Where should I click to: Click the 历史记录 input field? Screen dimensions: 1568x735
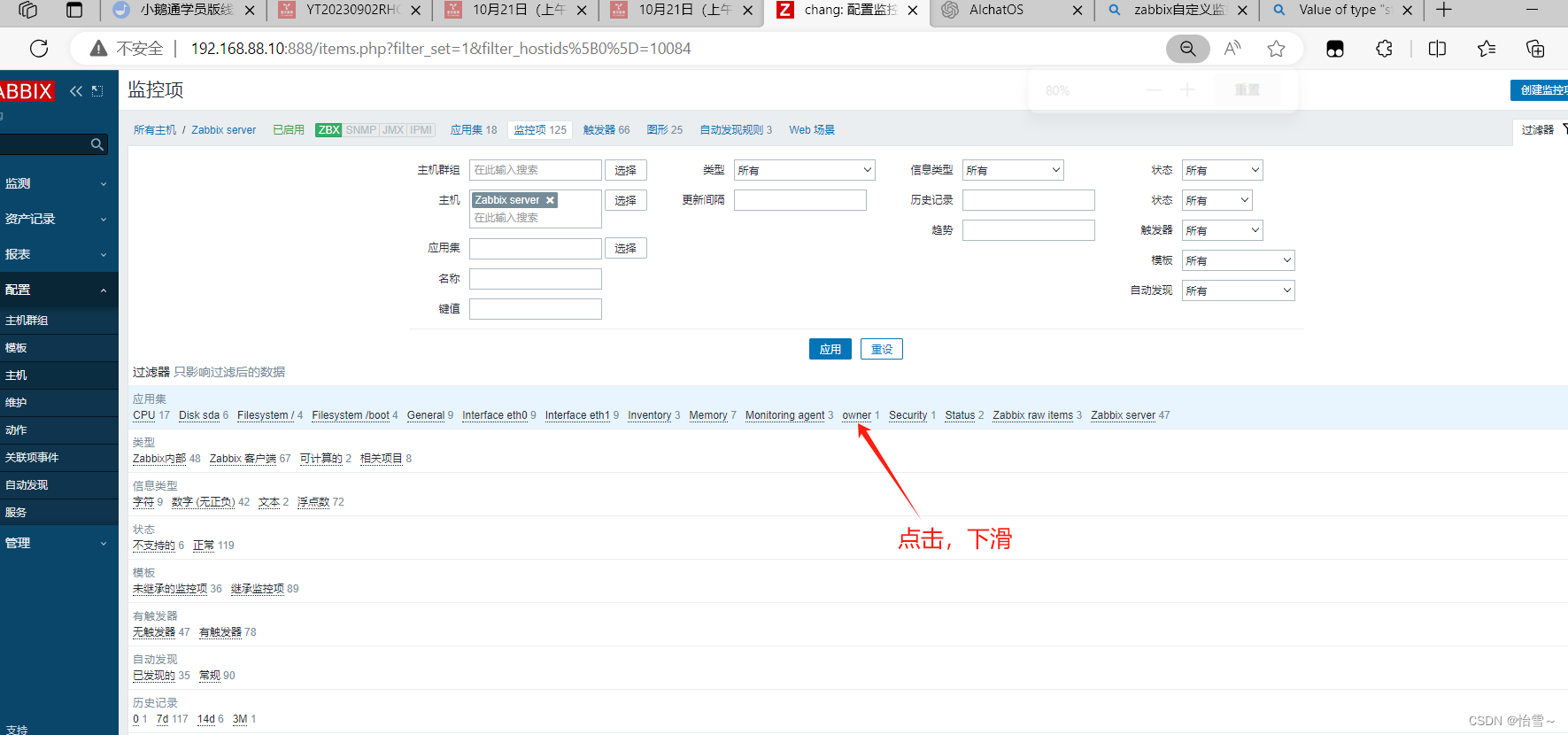(1029, 200)
